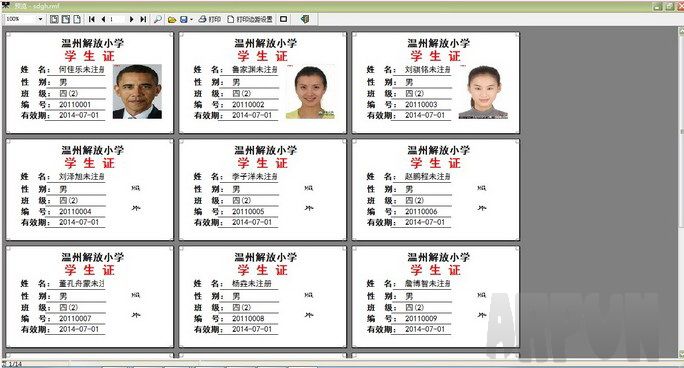Click the magnifier search icon
The height and width of the screenshot is (368, 684).
(157, 19)
